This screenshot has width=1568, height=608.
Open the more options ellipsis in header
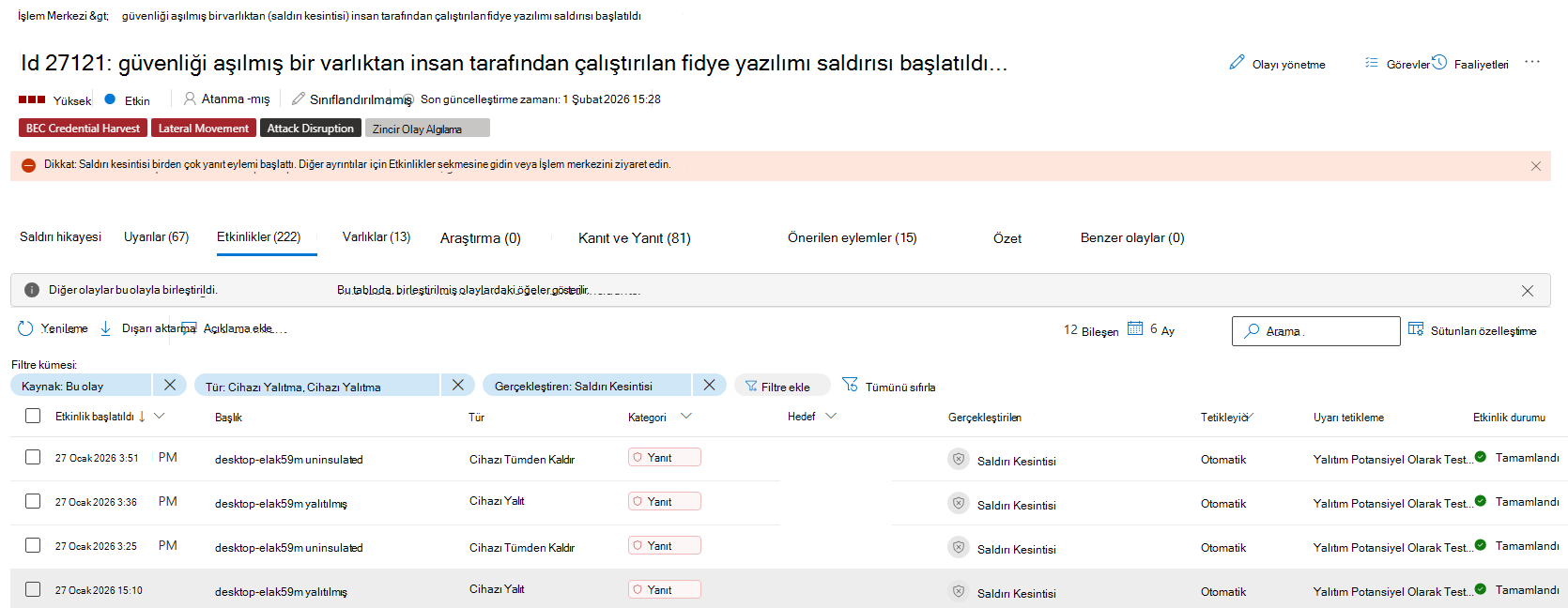pos(1532,62)
